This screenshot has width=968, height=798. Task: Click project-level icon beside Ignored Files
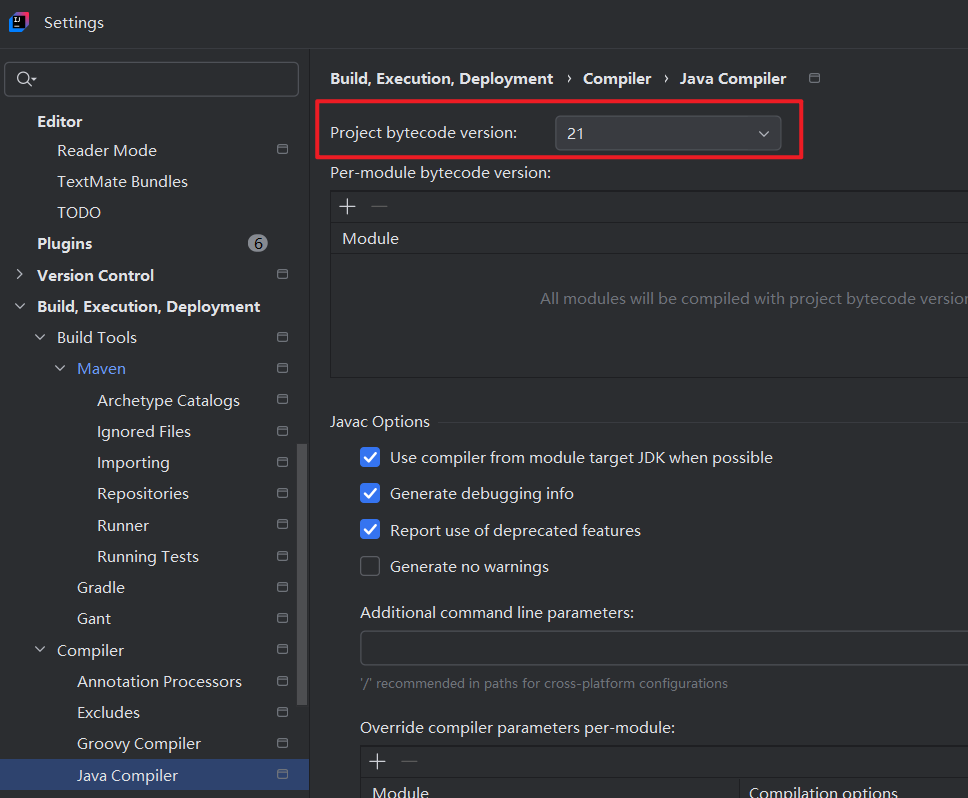pyautogui.click(x=282, y=431)
